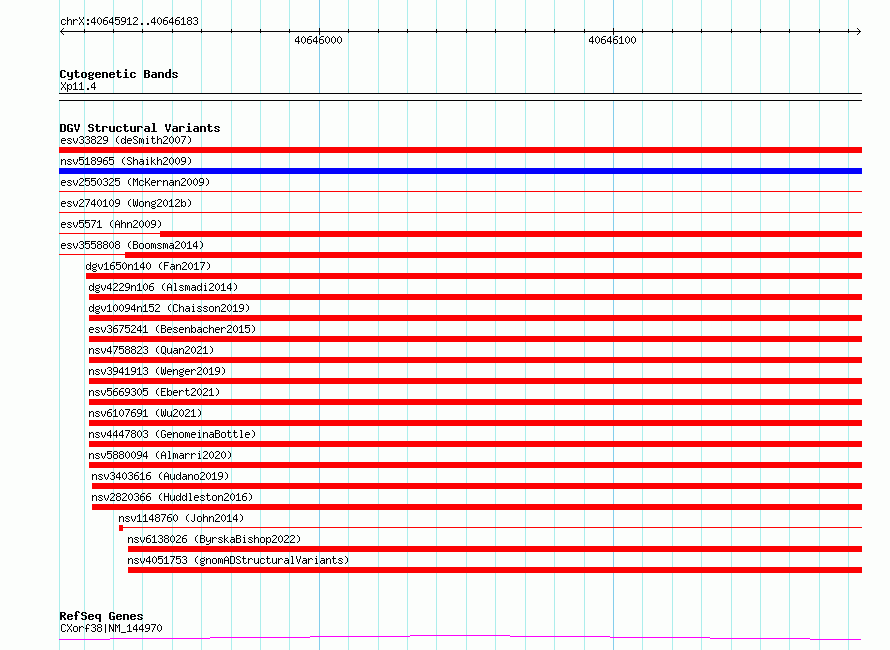Screen dimensions: 890x650
Task: Click the 40646100 ruler position label
Action: [612, 40]
